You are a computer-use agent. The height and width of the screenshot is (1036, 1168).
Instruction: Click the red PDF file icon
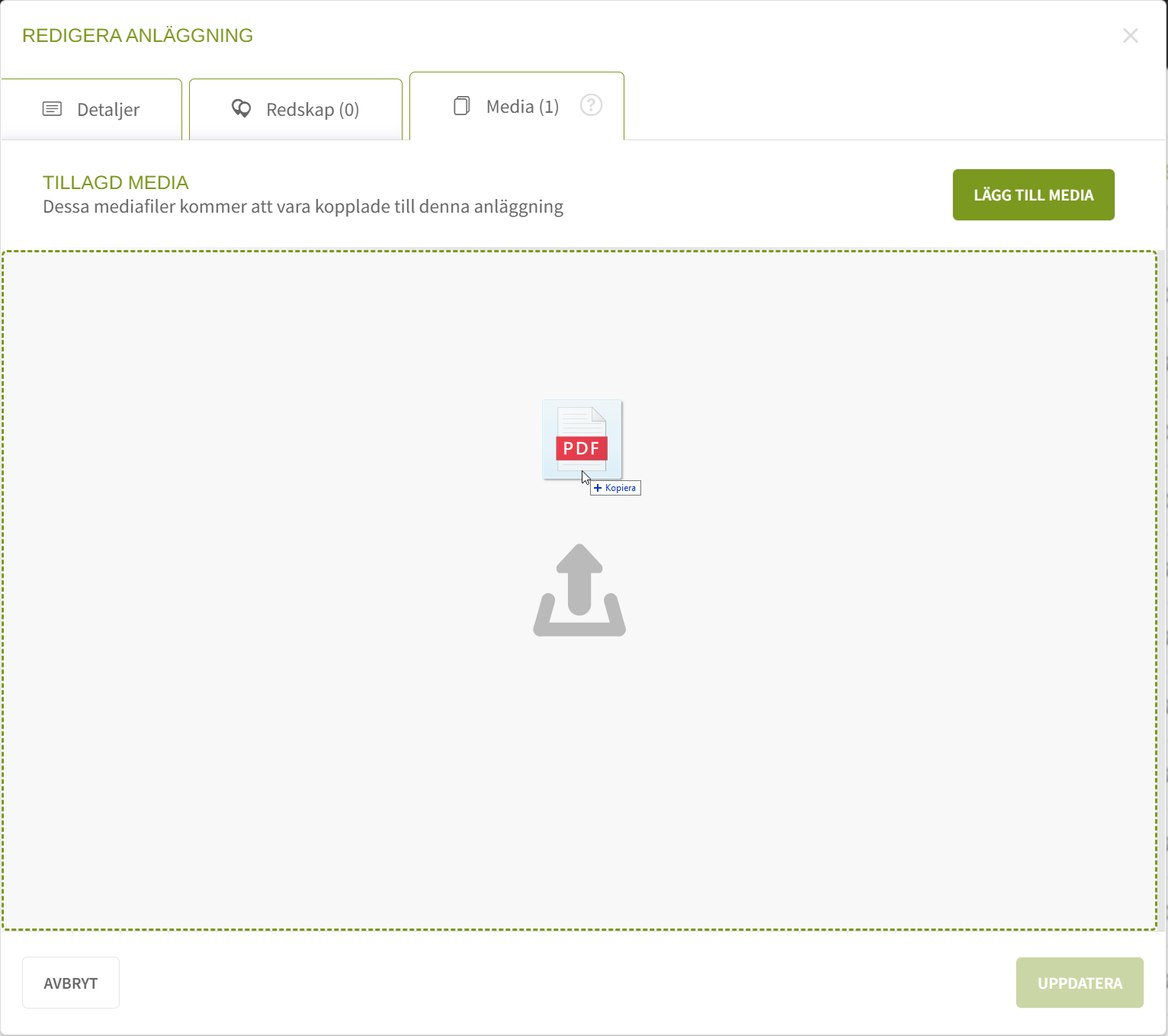[582, 439]
